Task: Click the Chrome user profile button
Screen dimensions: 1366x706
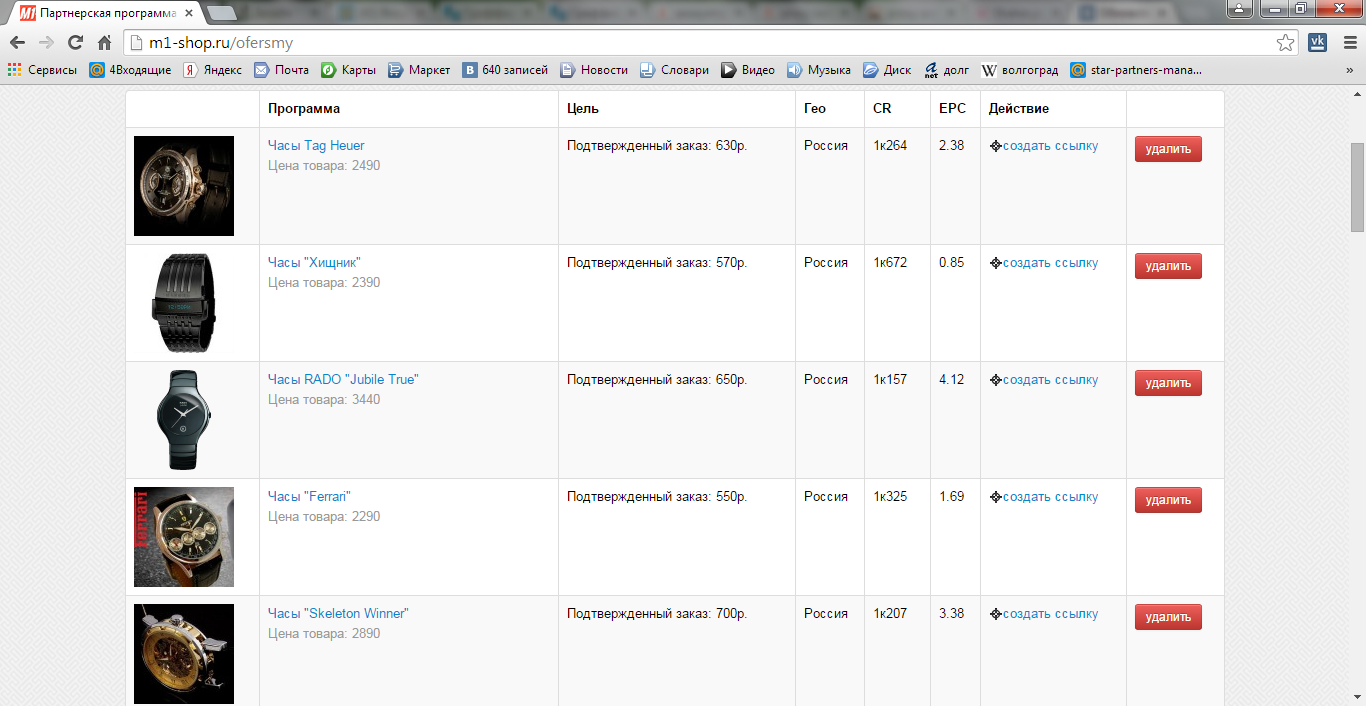Action: 1239,9
